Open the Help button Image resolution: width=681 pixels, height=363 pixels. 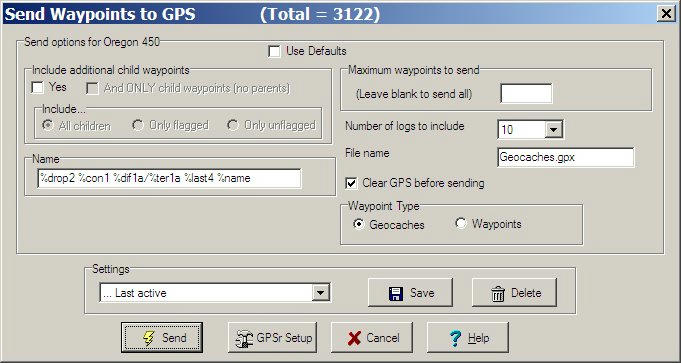point(468,337)
